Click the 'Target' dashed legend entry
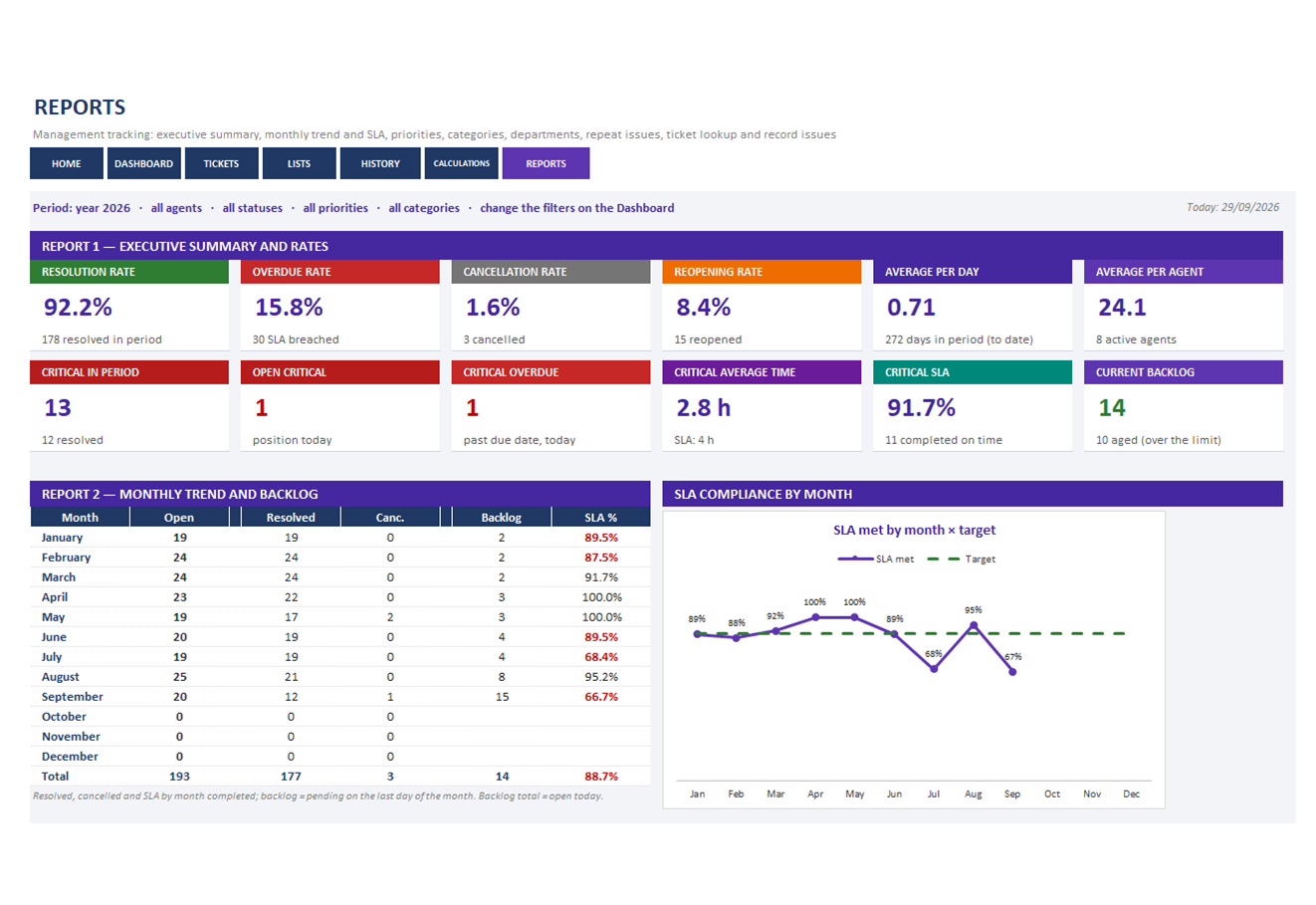This screenshot has width=1316, height=905. click(962, 559)
